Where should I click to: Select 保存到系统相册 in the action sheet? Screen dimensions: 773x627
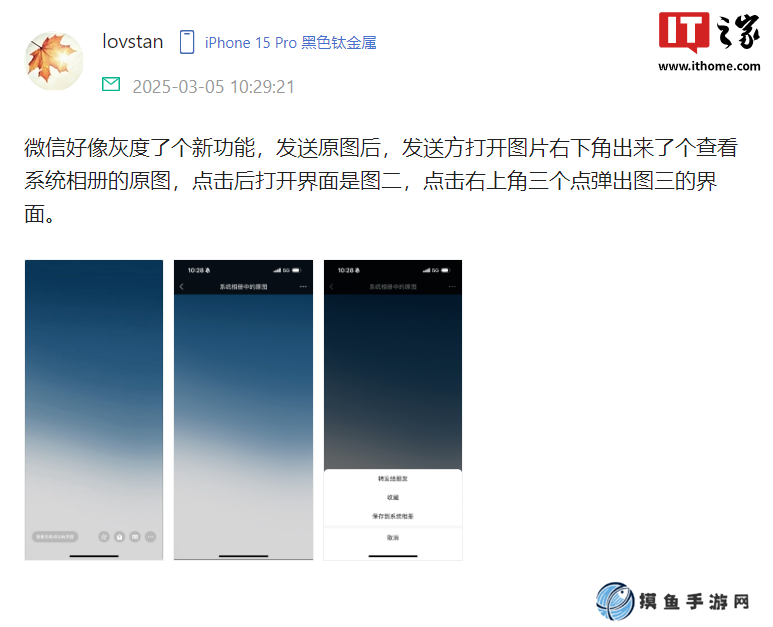click(393, 516)
